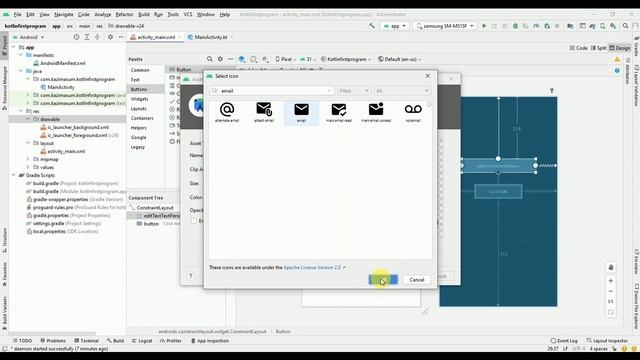The width and height of the screenshot is (640, 360).
Task: Click the green Run app button
Action: [484, 26]
